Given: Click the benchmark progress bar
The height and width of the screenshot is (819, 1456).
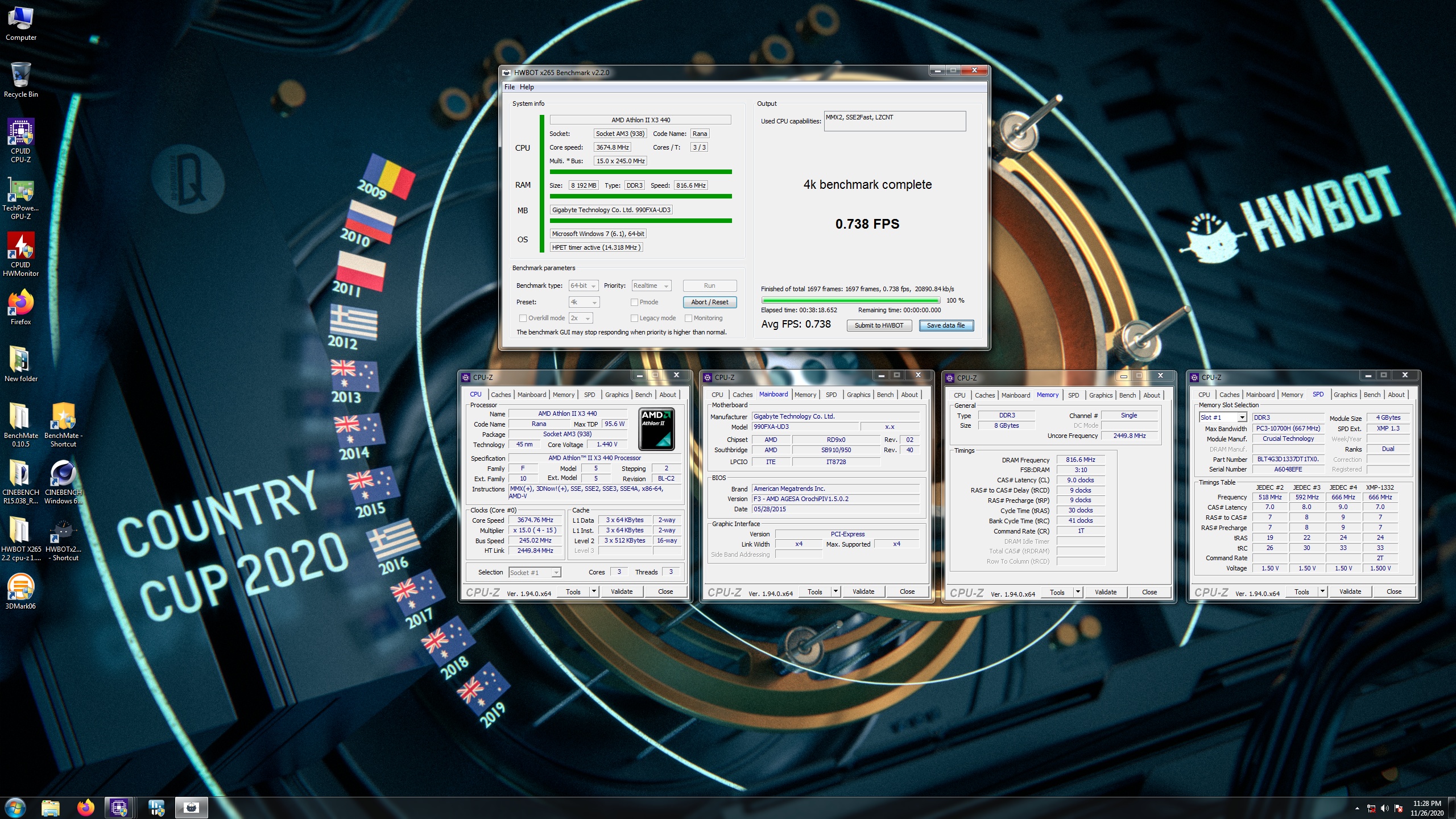Looking at the screenshot, I should [850, 300].
